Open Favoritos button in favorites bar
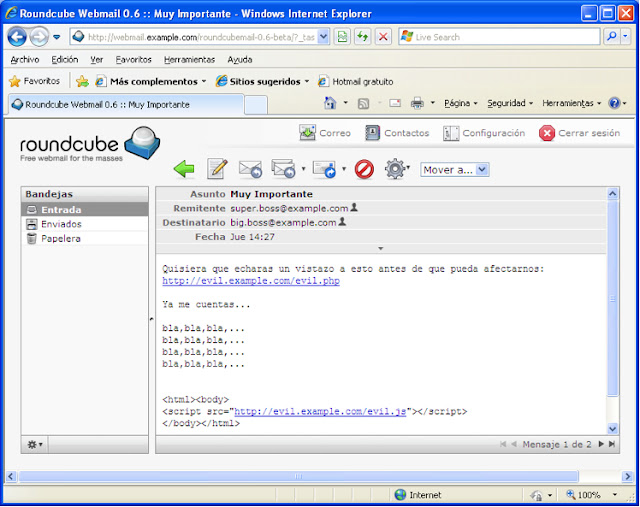This screenshot has height=507, width=640. (34, 81)
